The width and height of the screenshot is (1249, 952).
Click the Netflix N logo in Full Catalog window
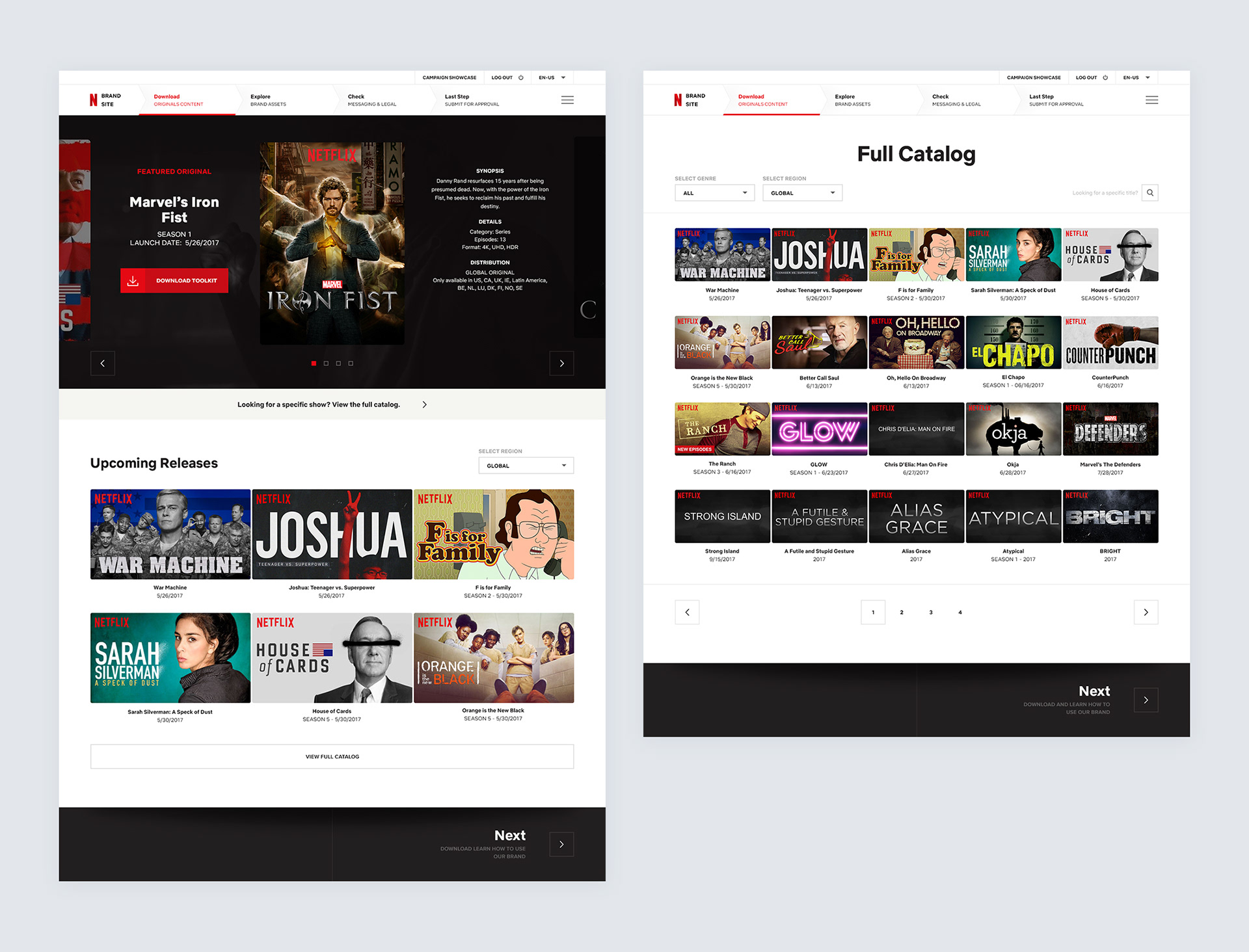678,99
